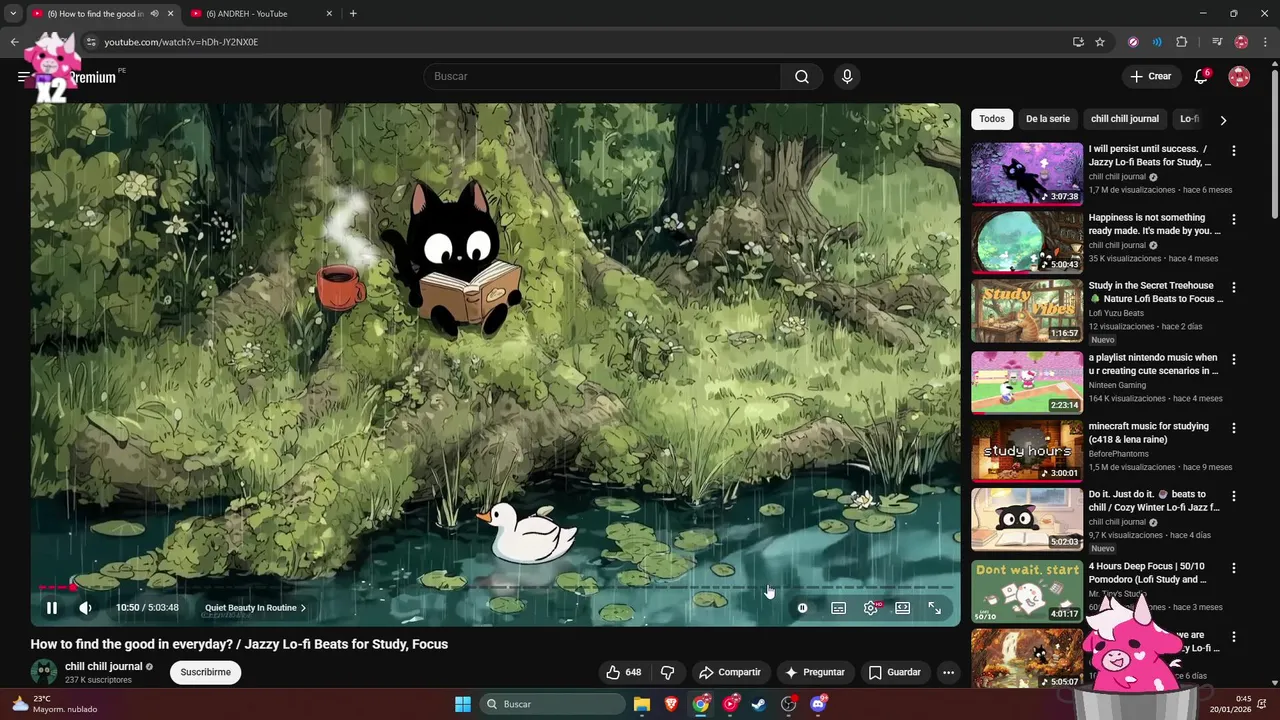Open 'Study in the Secret Treehouse' thumbnail
Image resolution: width=1280 pixels, height=720 pixels.
tap(1027, 310)
